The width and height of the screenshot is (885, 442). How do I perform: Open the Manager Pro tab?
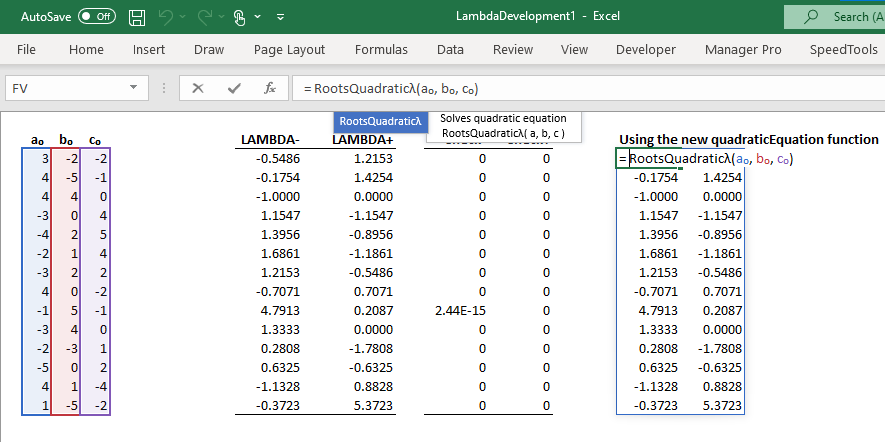click(743, 50)
